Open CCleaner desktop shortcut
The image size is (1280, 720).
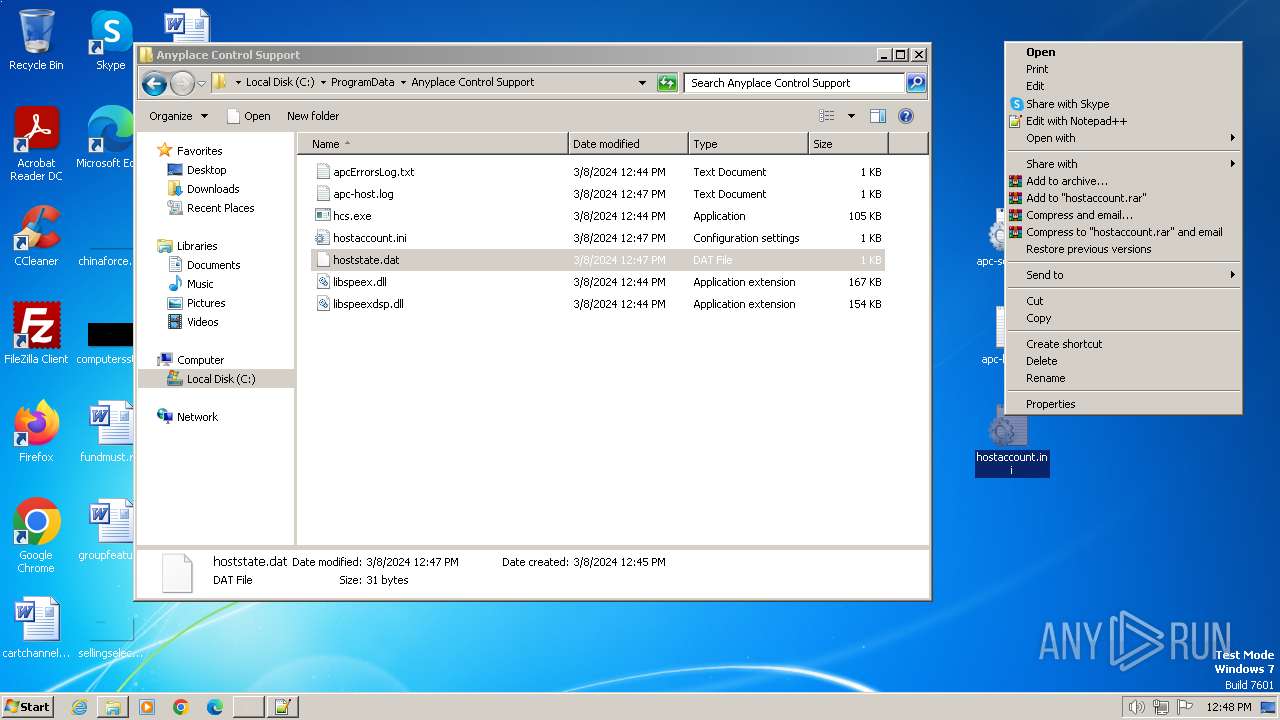click(36, 235)
